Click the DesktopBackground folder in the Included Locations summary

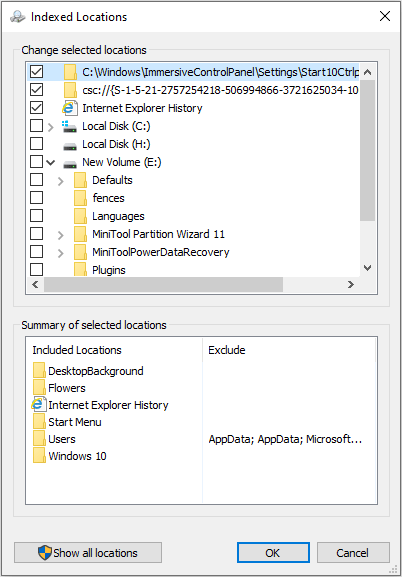pos(88,371)
